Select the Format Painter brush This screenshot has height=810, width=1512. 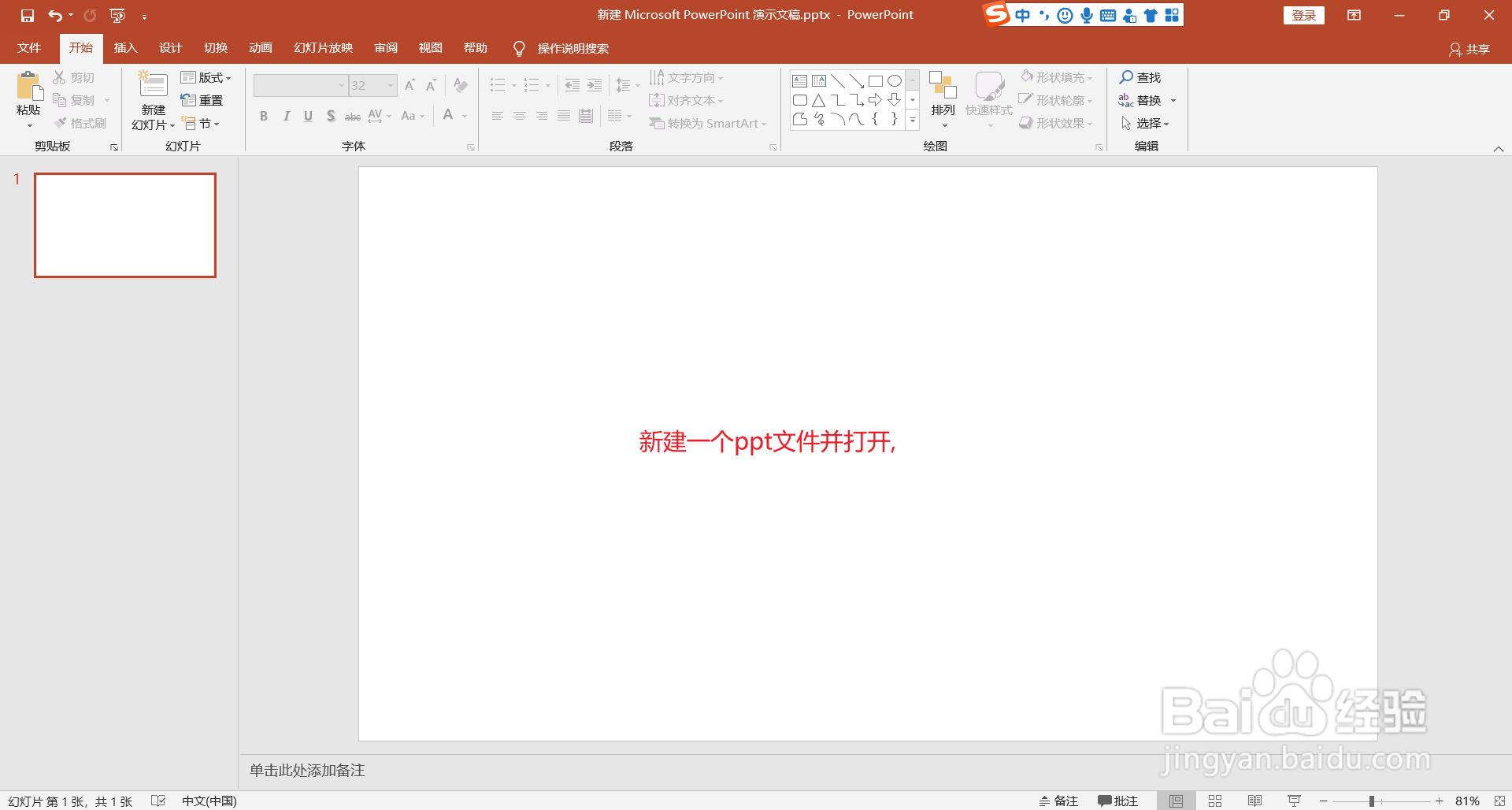pos(60,123)
